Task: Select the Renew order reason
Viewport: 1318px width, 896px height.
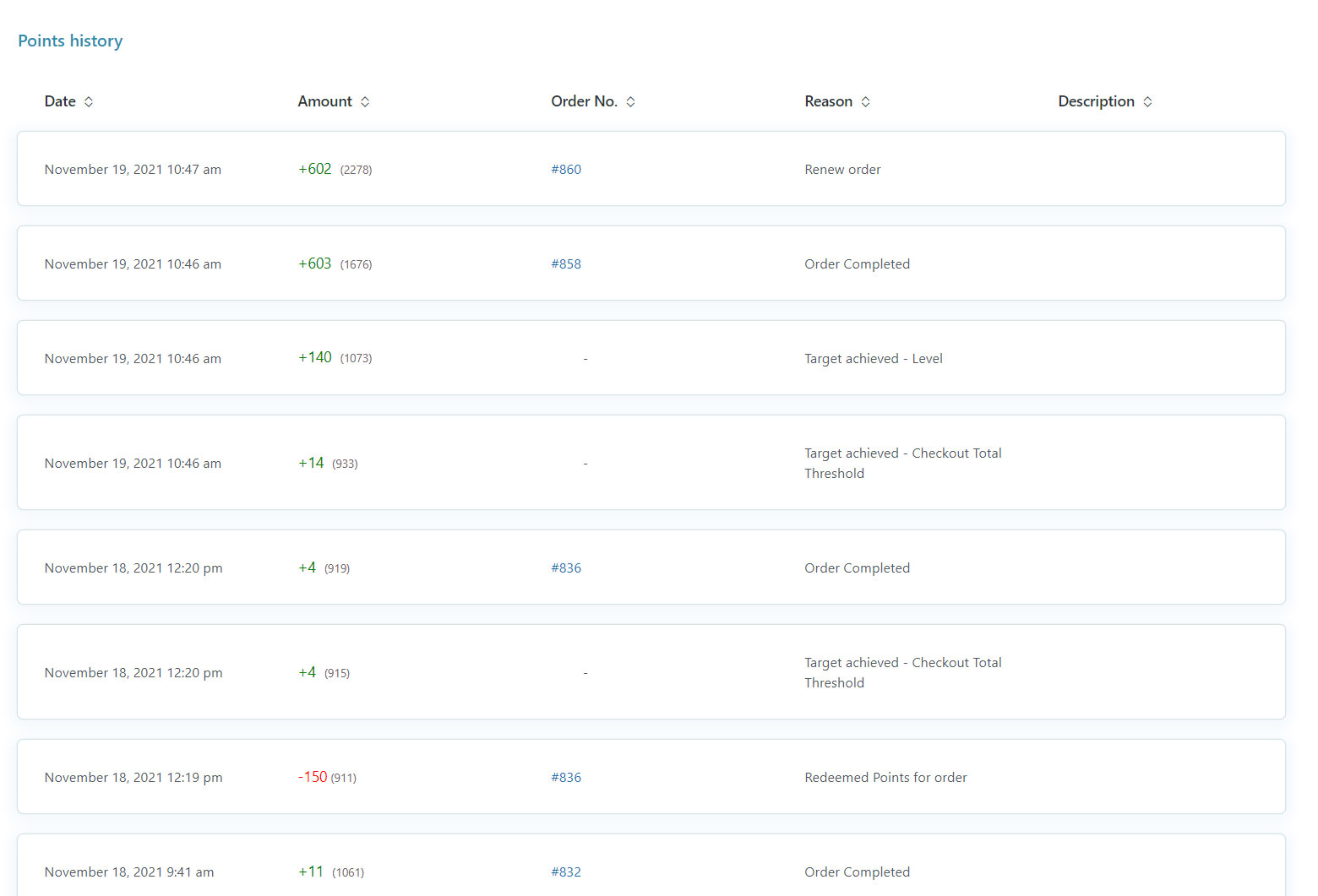Action: tap(842, 169)
